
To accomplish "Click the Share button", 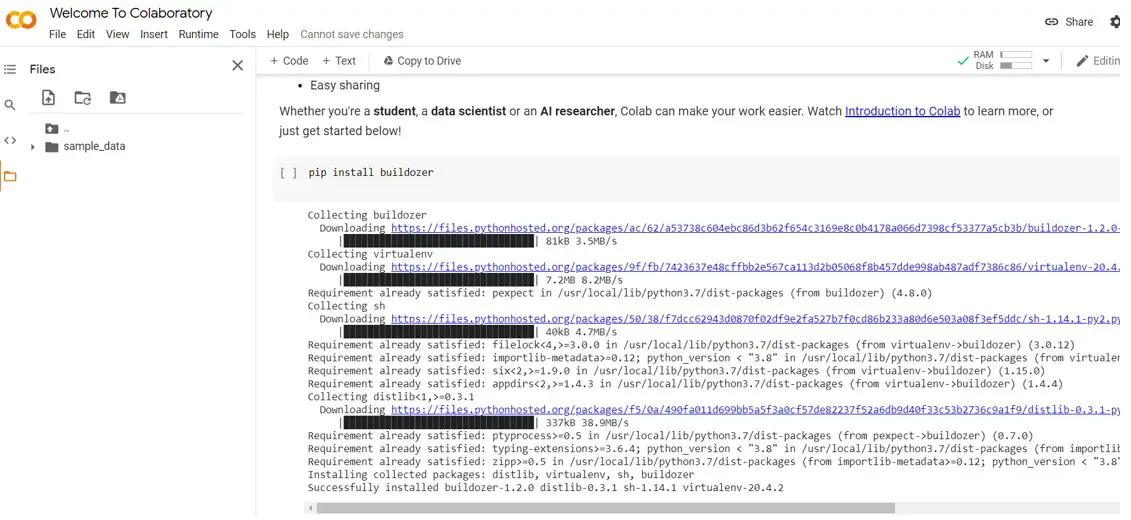I will pos(1069,22).
